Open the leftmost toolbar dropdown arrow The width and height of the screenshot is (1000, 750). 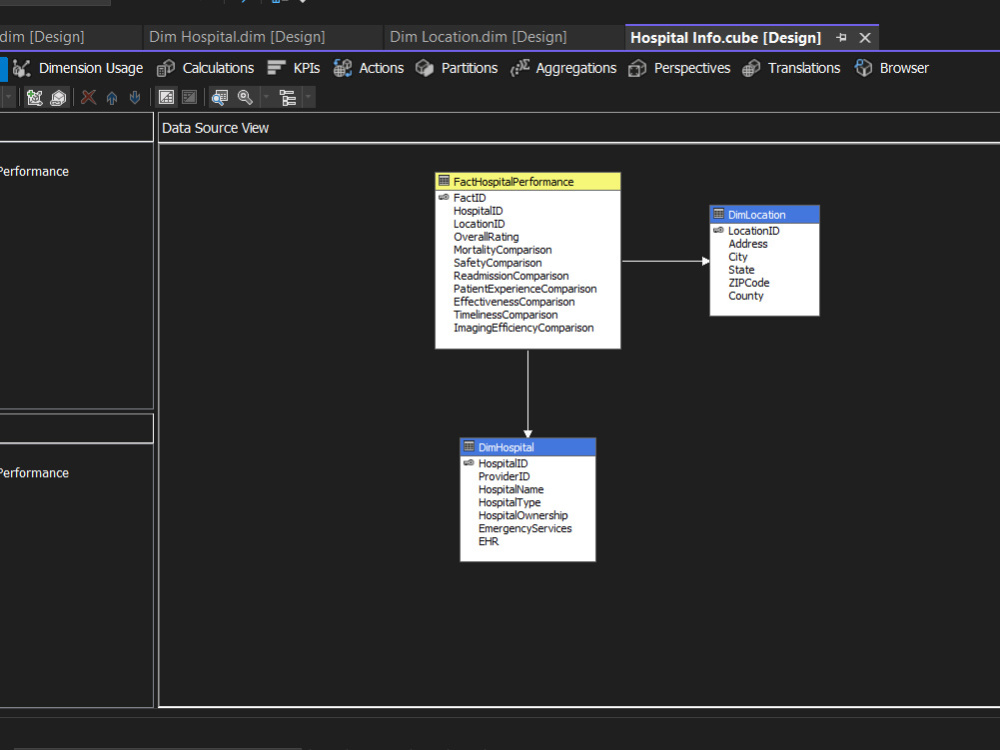8,98
